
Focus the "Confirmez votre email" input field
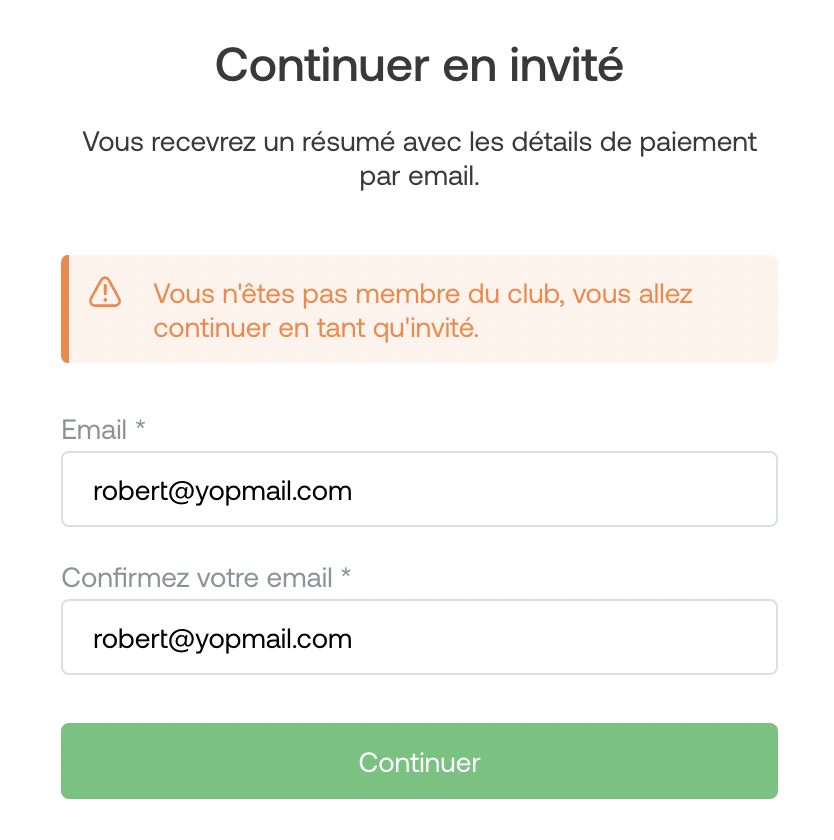click(x=419, y=638)
